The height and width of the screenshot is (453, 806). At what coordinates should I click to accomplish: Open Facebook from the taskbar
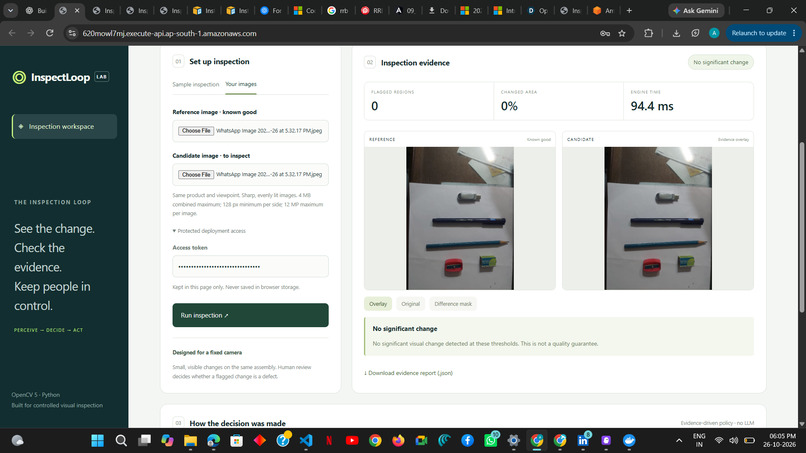coord(467,441)
